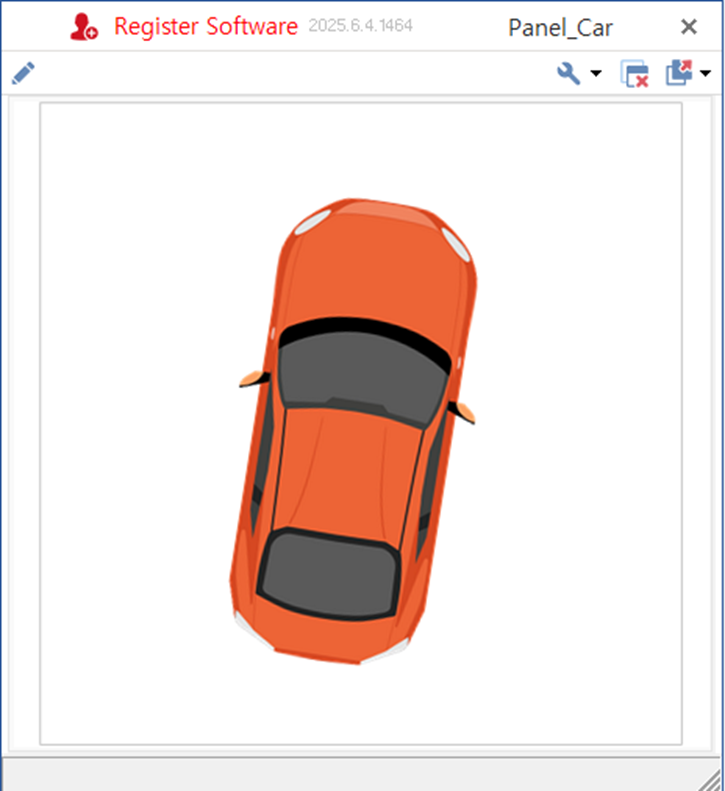Screen dimensions: 725x791
Task: Expand the wrench tool dropdown arrow
Action: [596, 74]
